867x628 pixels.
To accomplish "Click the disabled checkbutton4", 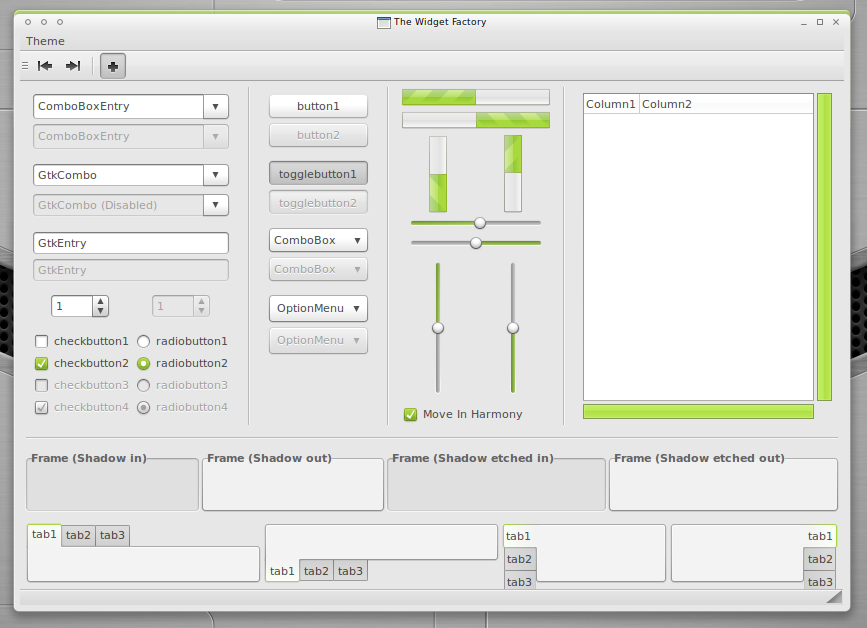I will (x=81, y=407).
